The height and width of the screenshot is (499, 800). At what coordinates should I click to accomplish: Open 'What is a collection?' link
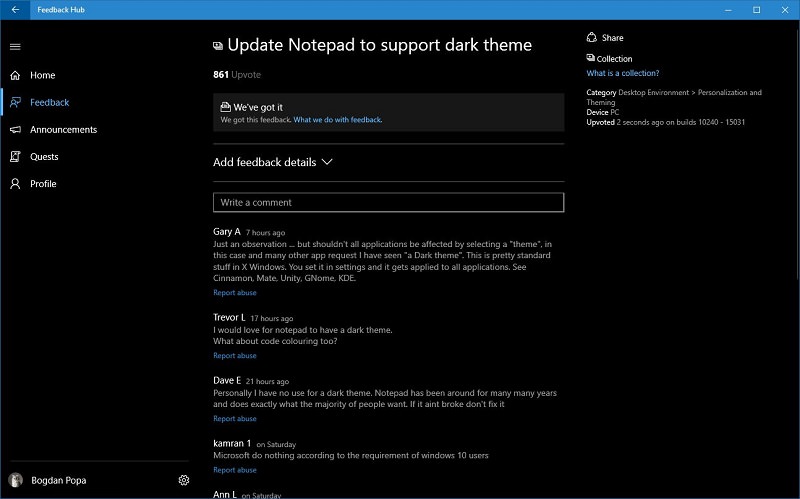[x=622, y=73]
